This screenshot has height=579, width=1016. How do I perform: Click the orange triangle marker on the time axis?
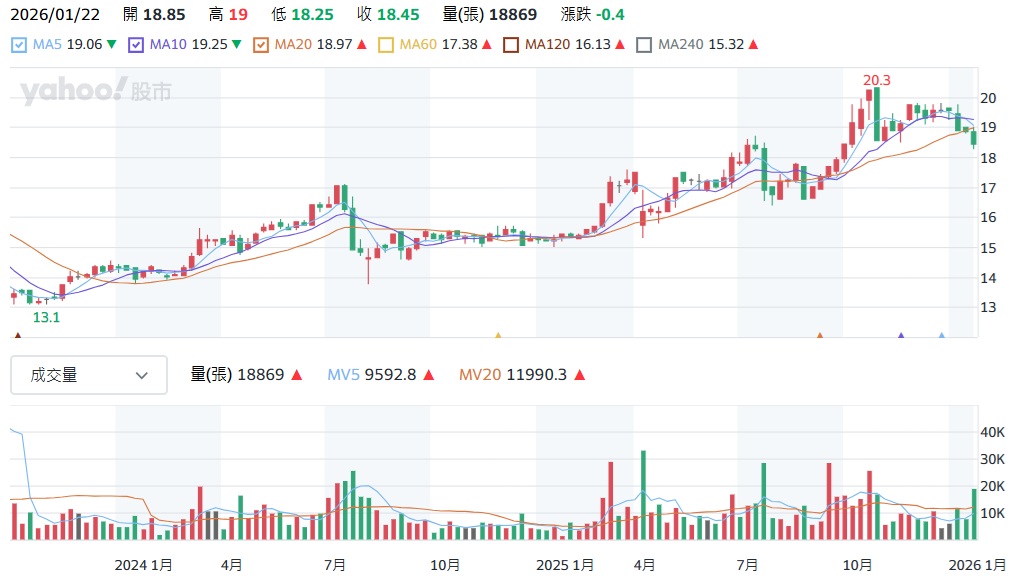820,337
